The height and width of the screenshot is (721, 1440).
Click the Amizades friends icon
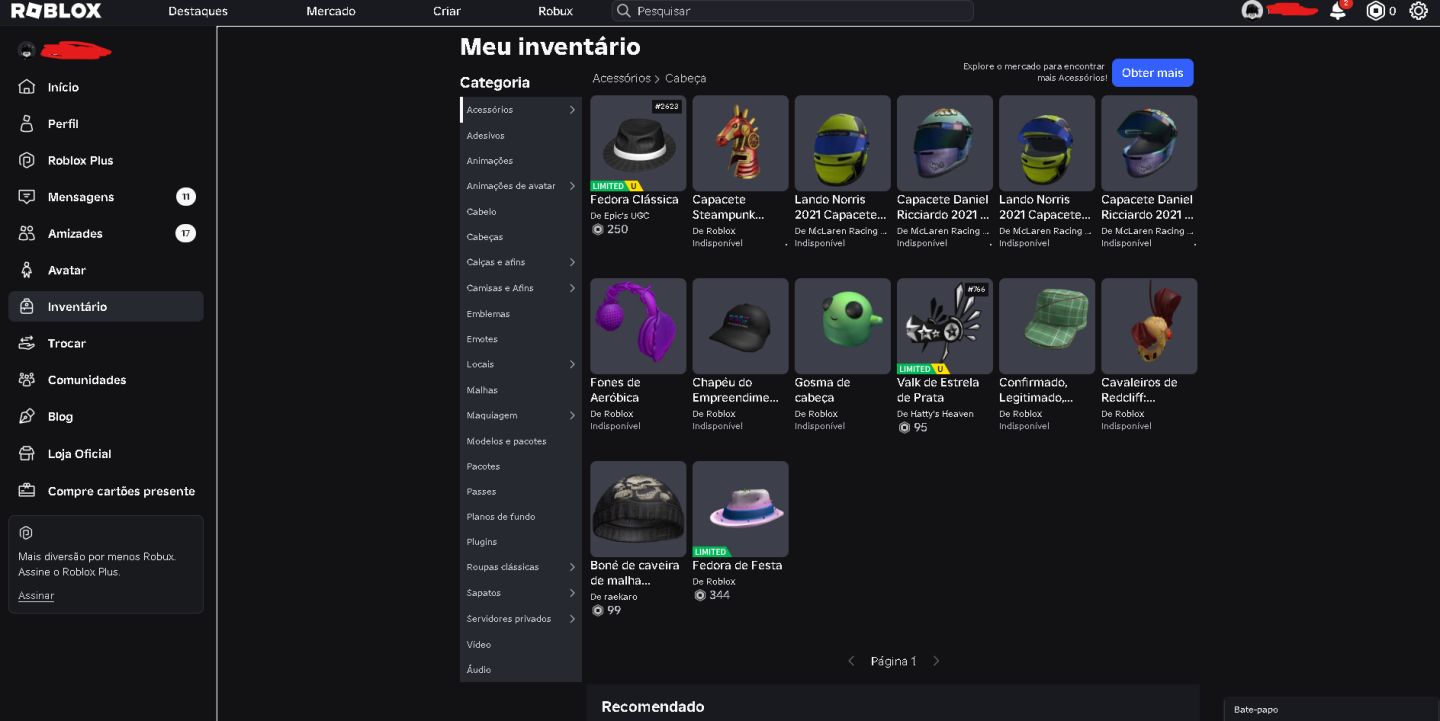[x=27, y=233]
